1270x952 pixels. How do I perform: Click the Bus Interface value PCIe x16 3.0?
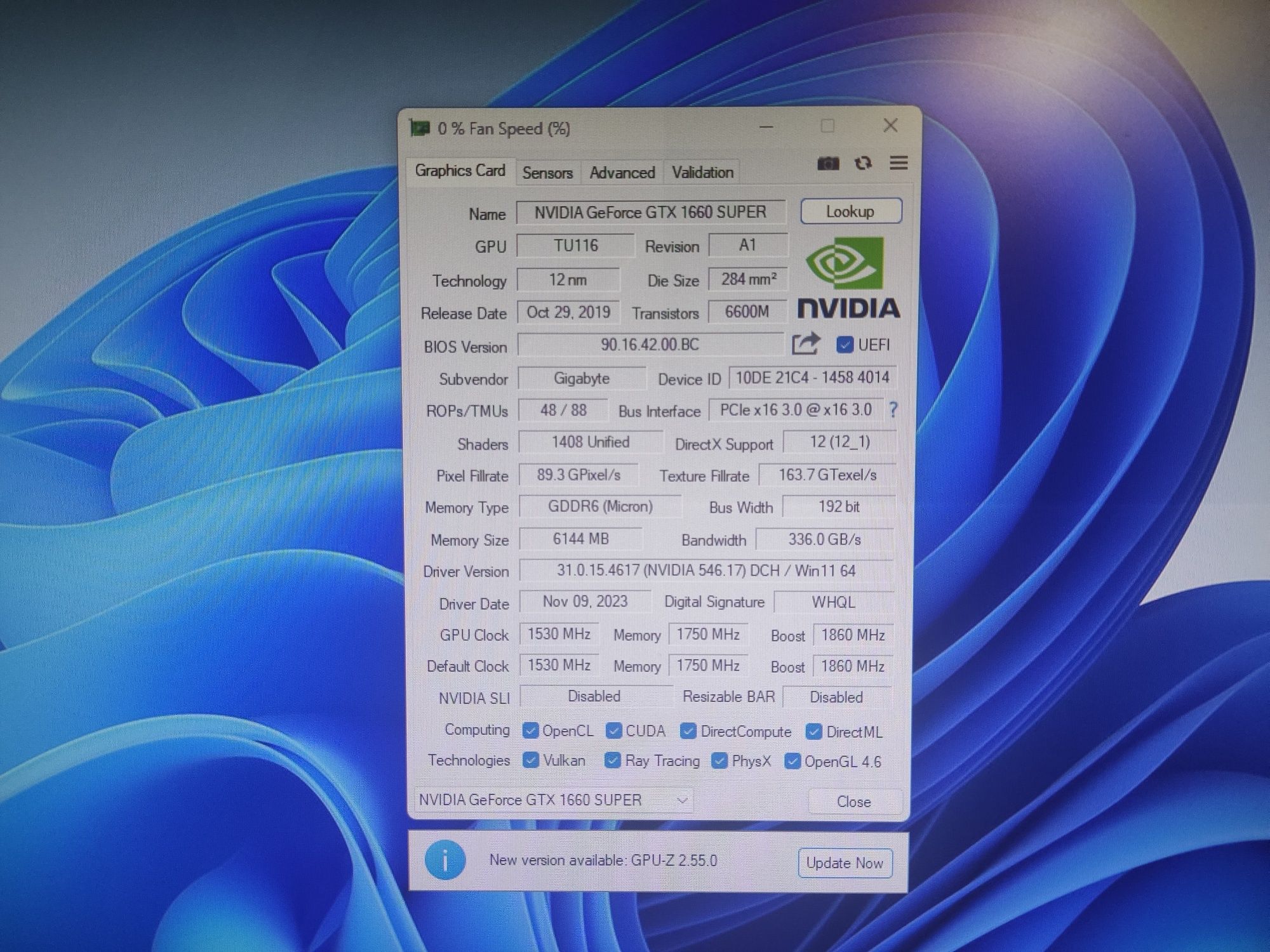(796, 409)
